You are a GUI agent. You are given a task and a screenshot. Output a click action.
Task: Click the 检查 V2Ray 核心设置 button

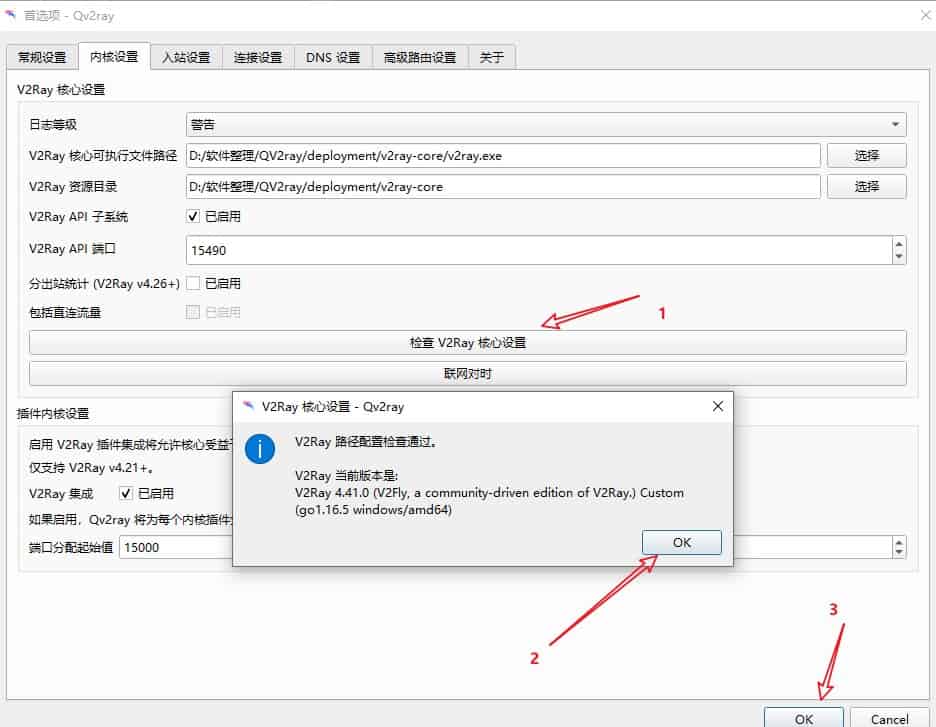pyautogui.click(x=467, y=343)
